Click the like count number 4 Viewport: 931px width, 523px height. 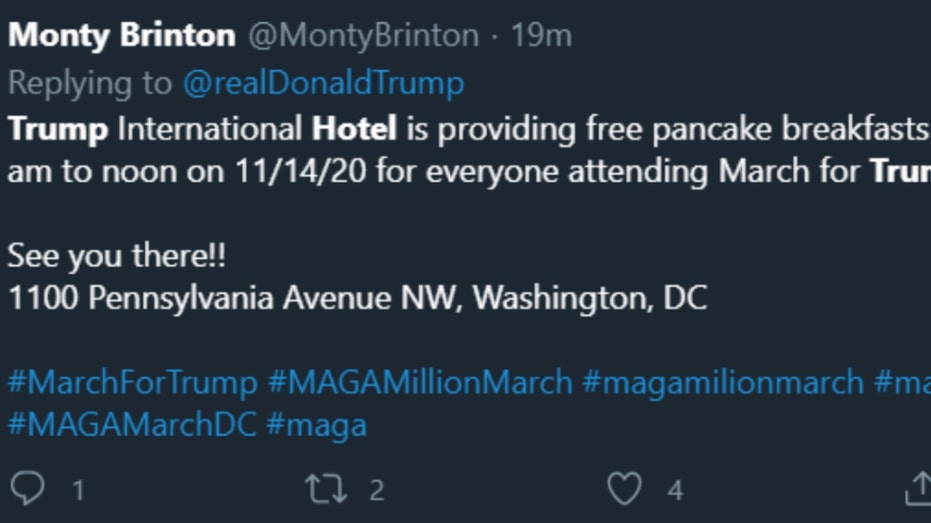point(675,490)
